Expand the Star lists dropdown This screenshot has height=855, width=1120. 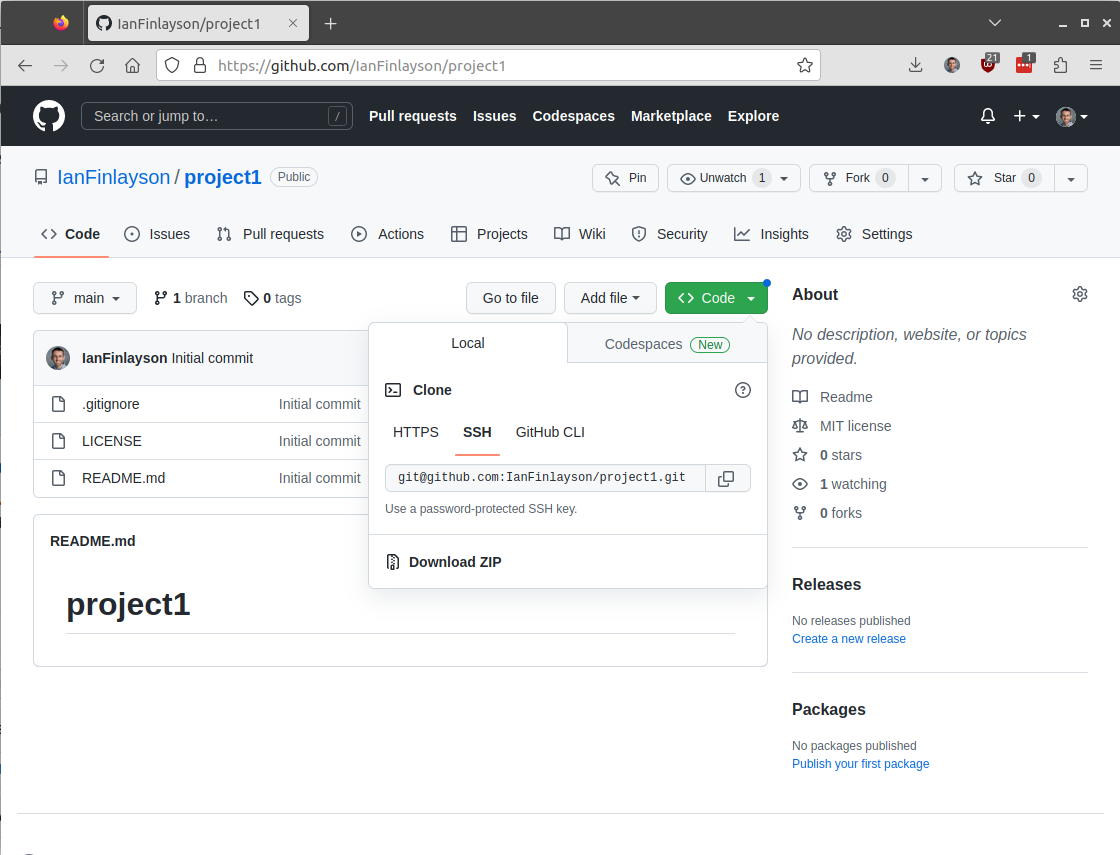[x=1071, y=178]
